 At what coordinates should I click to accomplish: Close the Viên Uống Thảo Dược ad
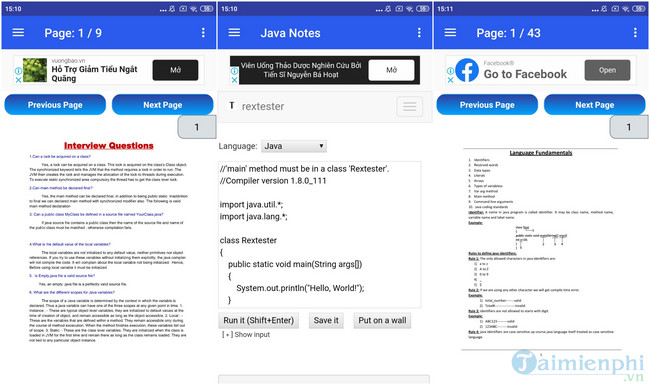pyautogui.click(x=234, y=80)
